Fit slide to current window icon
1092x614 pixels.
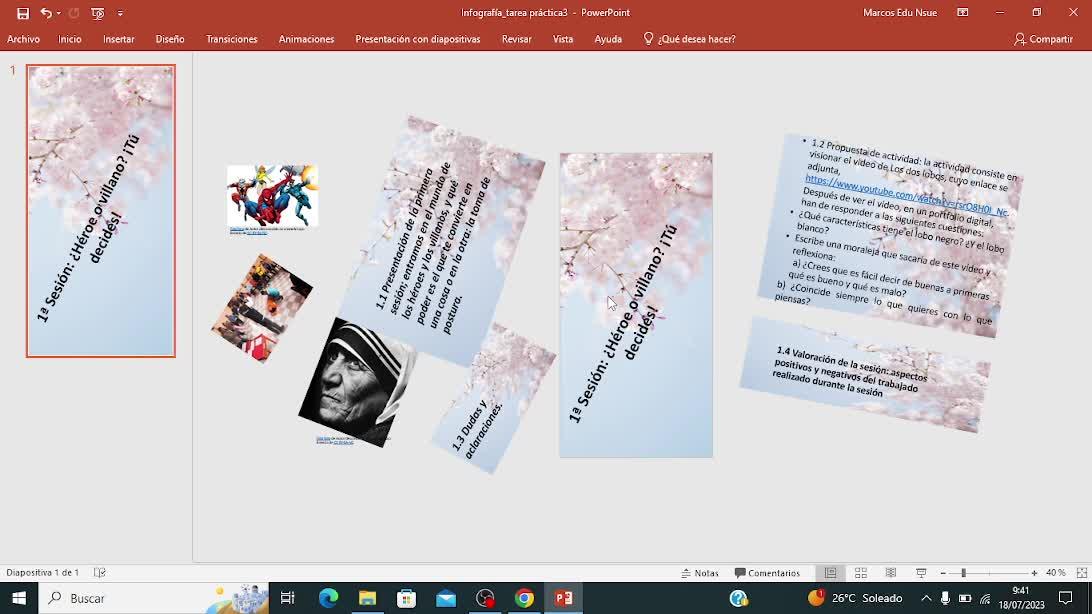[x=1081, y=573]
